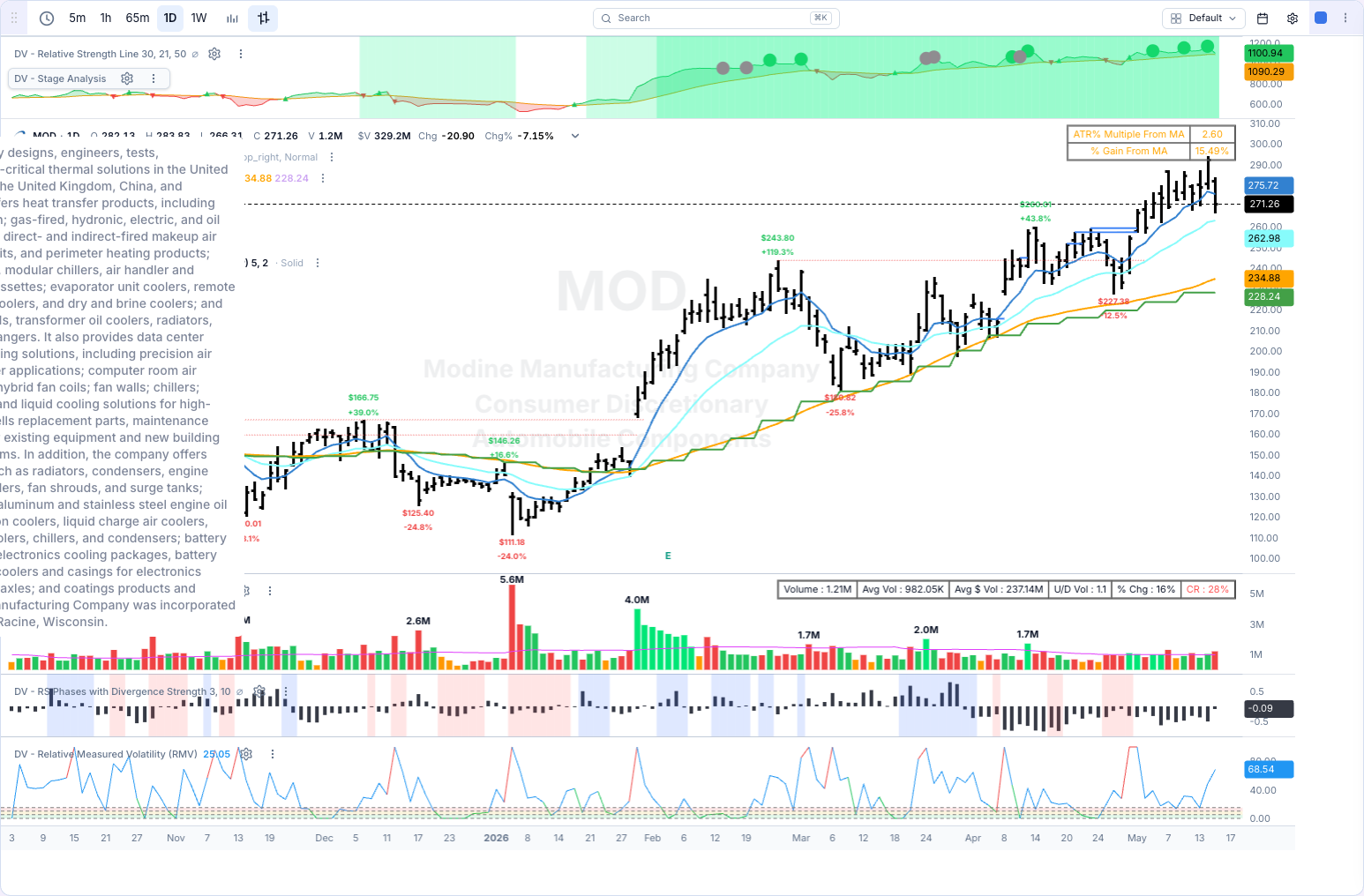The width and height of the screenshot is (1364, 896).
Task: Toggle the crosshair drawing tool icon
Action: pos(263,18)
